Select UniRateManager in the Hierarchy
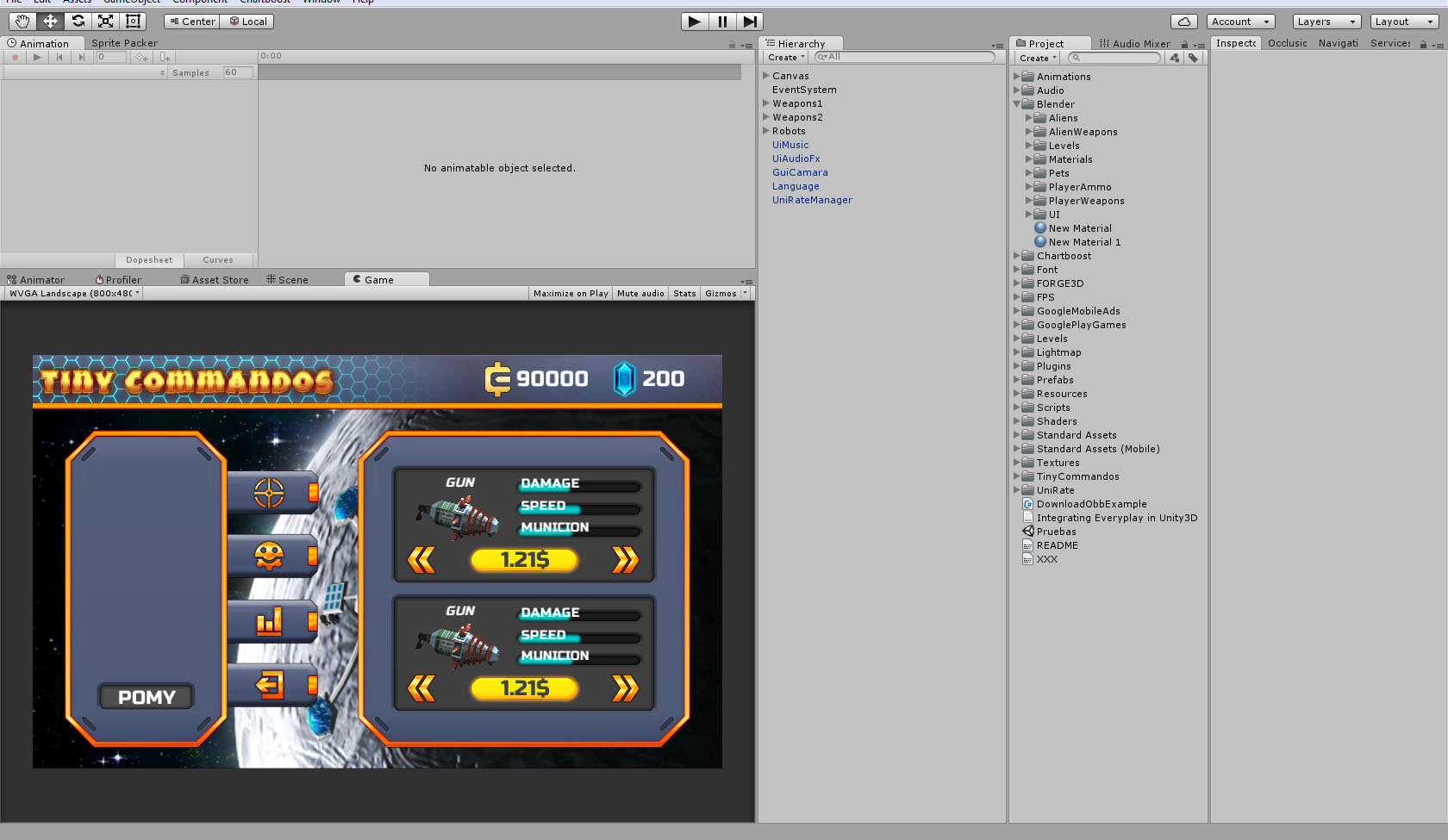The image size is (1448, 840). 812,200
